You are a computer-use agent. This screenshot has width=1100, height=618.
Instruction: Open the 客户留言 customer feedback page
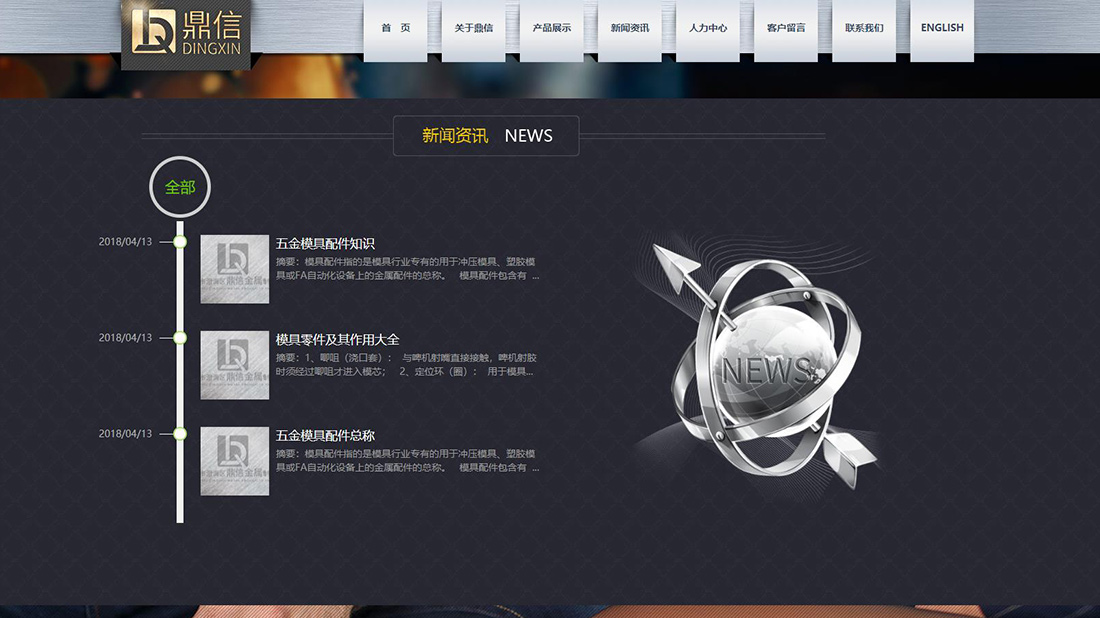(786, 28)
